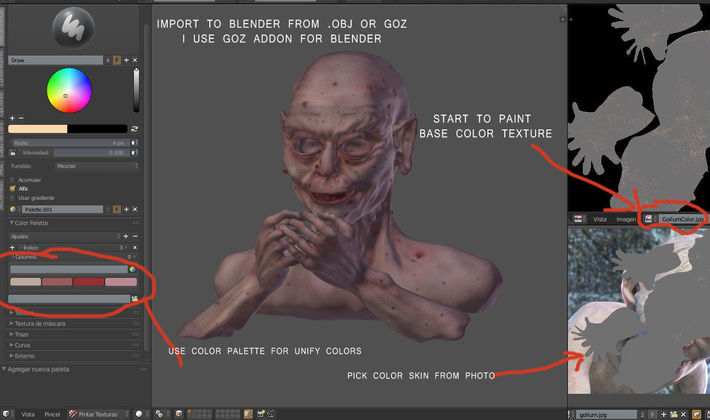The image size is (710, 420).
Task: Adjust the Radio brush size slider
Action: [x=69, y=143]
